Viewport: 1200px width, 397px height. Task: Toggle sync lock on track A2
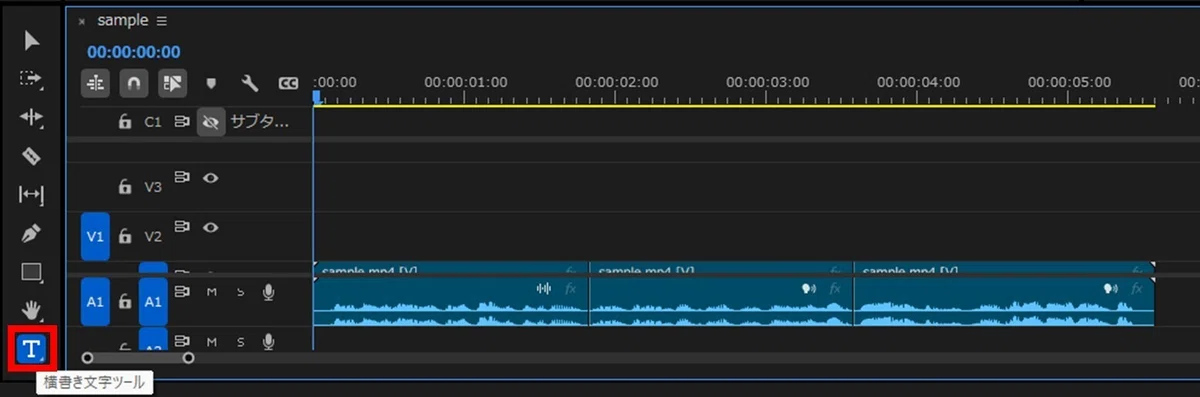click(x=182, y=342)
